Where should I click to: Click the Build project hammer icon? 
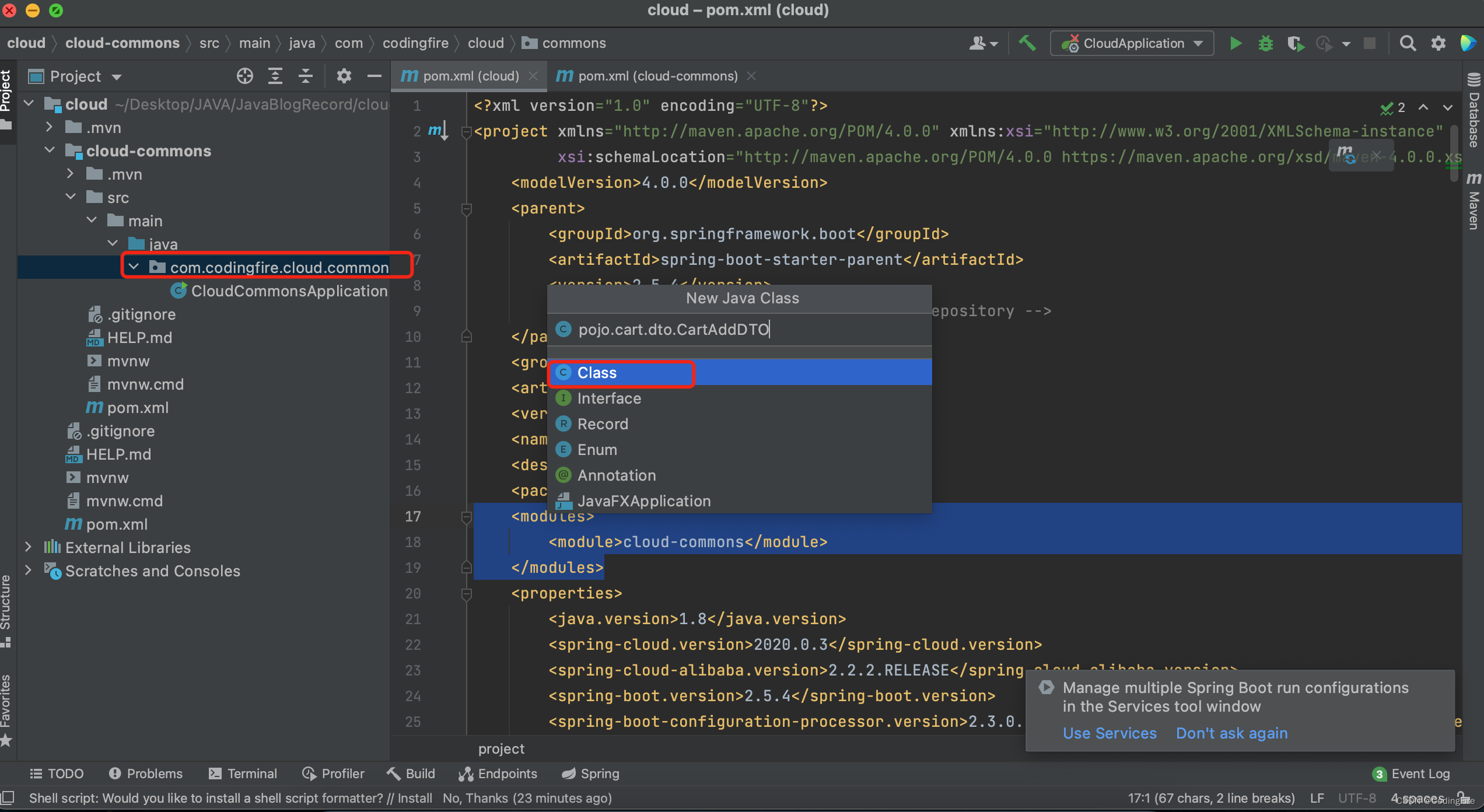pyautogui.click(x=1027, y=43)
